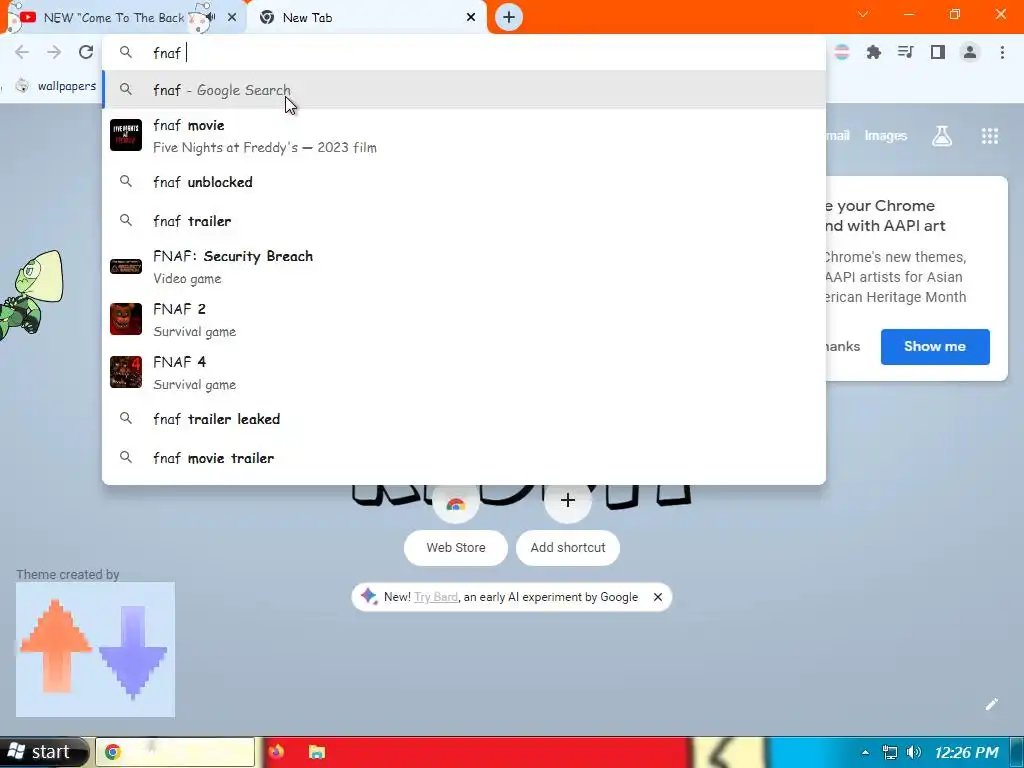
Task: Follow the Try Bard link
Action: point(436,597)
